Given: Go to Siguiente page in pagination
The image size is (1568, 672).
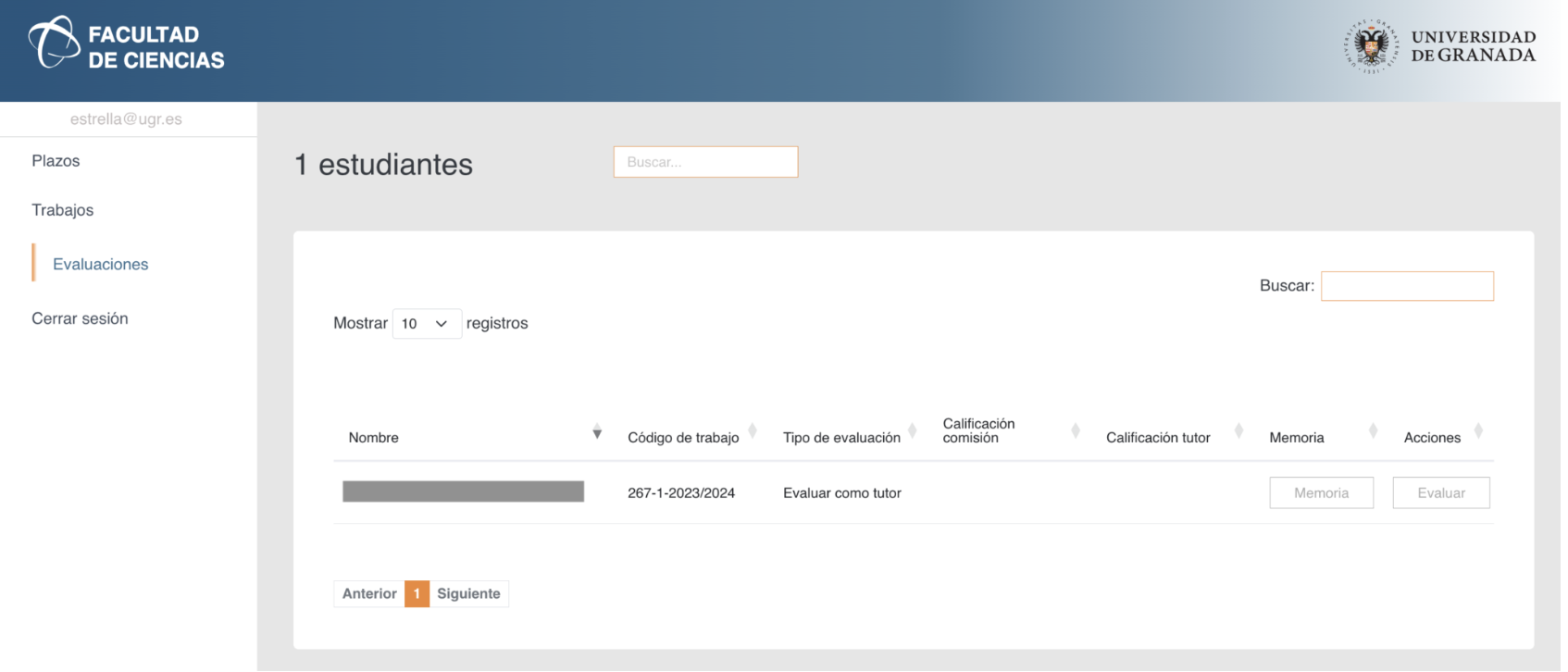Looking at the screenshot, I should coord(468,594).
